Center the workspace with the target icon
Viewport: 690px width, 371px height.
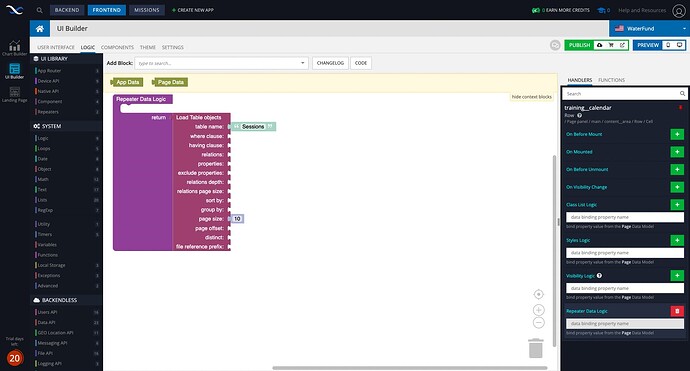[539, 294]
